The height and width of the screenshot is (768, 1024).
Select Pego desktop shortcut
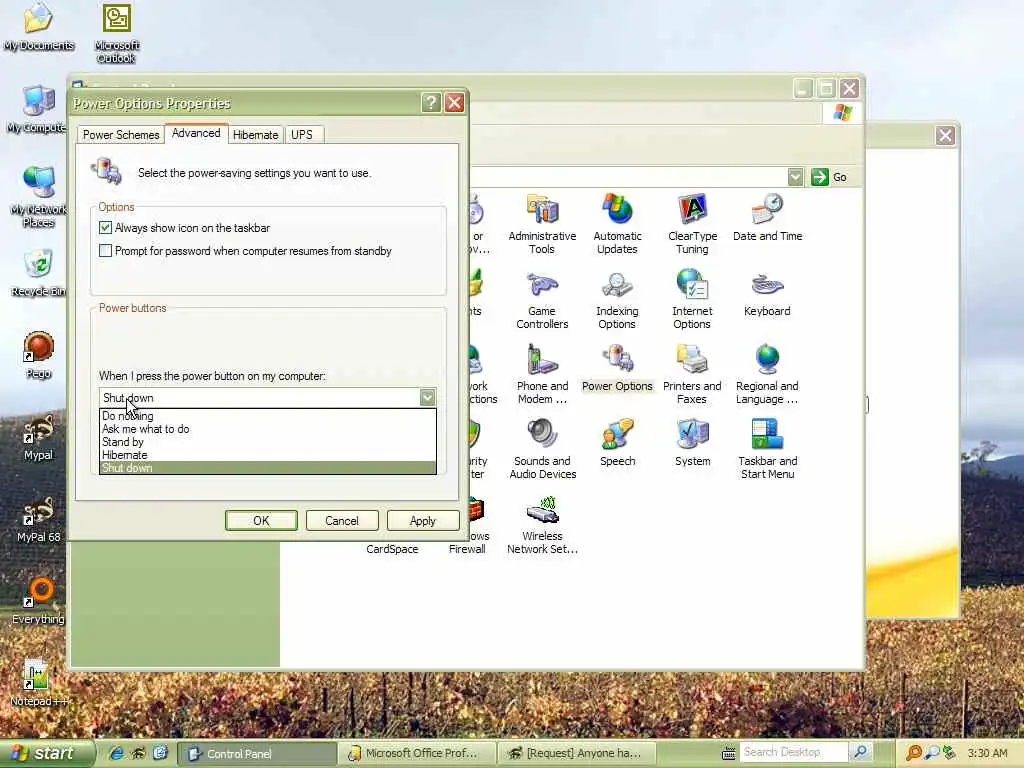[x=39, y=355]
